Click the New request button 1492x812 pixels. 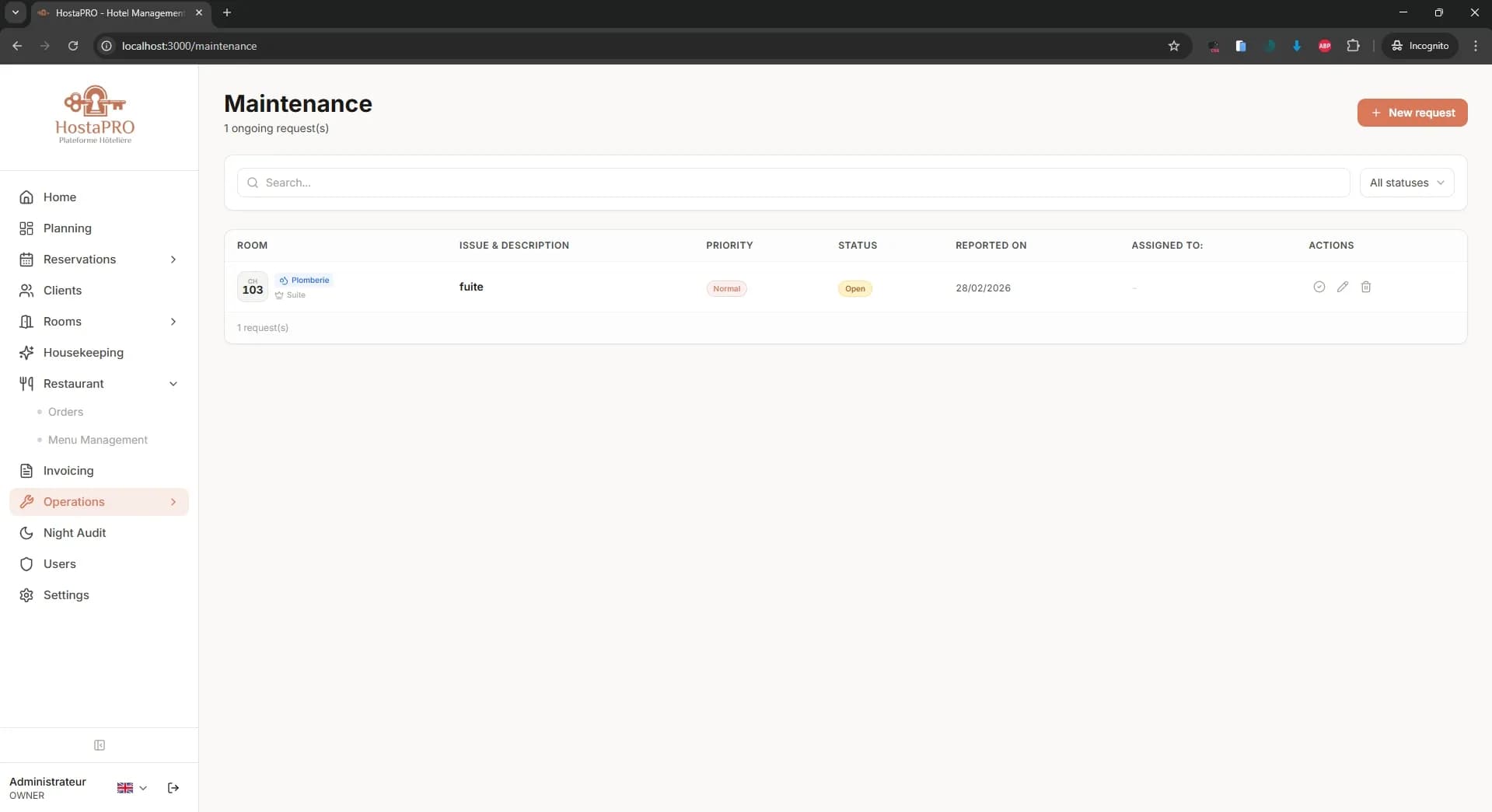[1412, 113]
